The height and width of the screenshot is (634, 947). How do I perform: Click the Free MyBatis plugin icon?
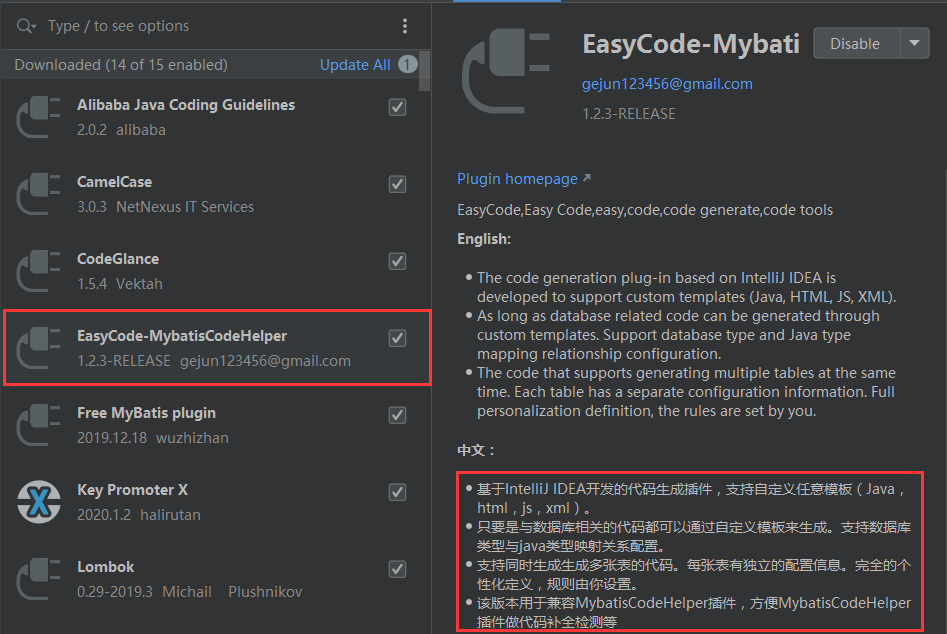[39, 425]
